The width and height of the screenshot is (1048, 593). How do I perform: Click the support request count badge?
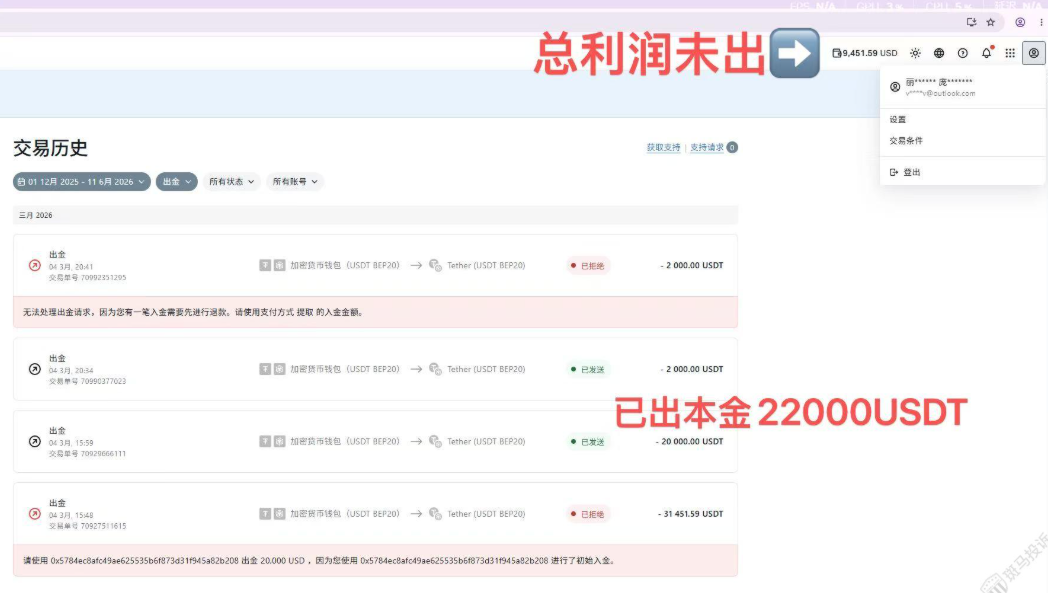click(732, 148)
